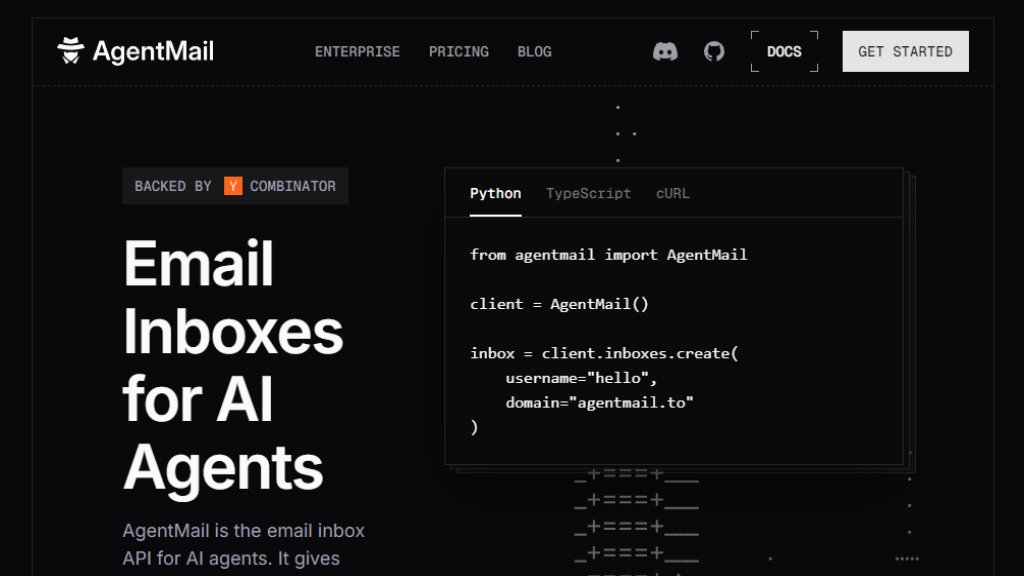Click the domain="agentmail.to" code line
This screenshot has width=1024, height=576.
pos(600,403)
